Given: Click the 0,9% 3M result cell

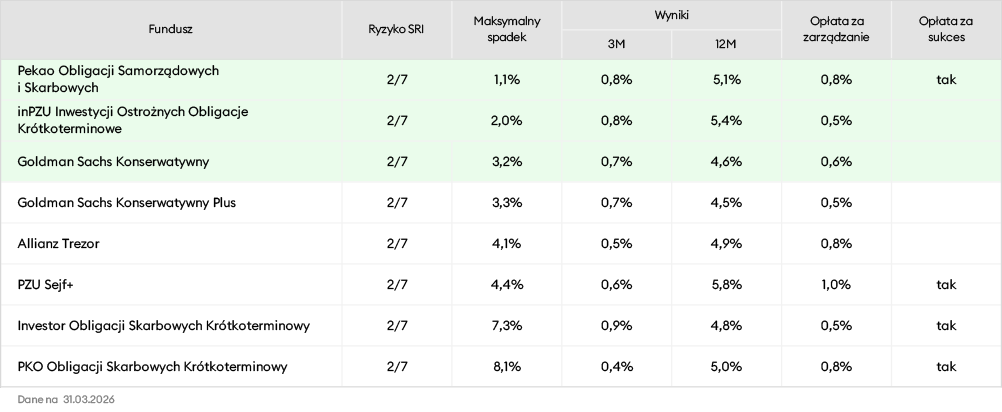Looking at the screenshot, I should [617, 326].
